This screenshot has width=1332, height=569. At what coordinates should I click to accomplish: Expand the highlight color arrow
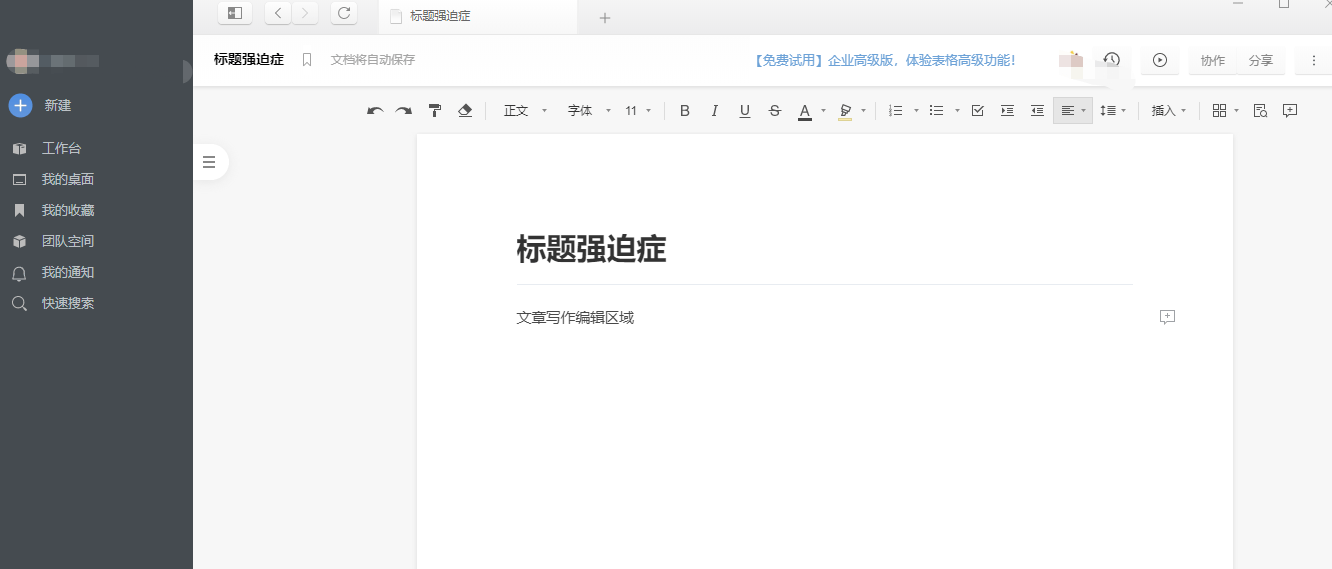863,111
